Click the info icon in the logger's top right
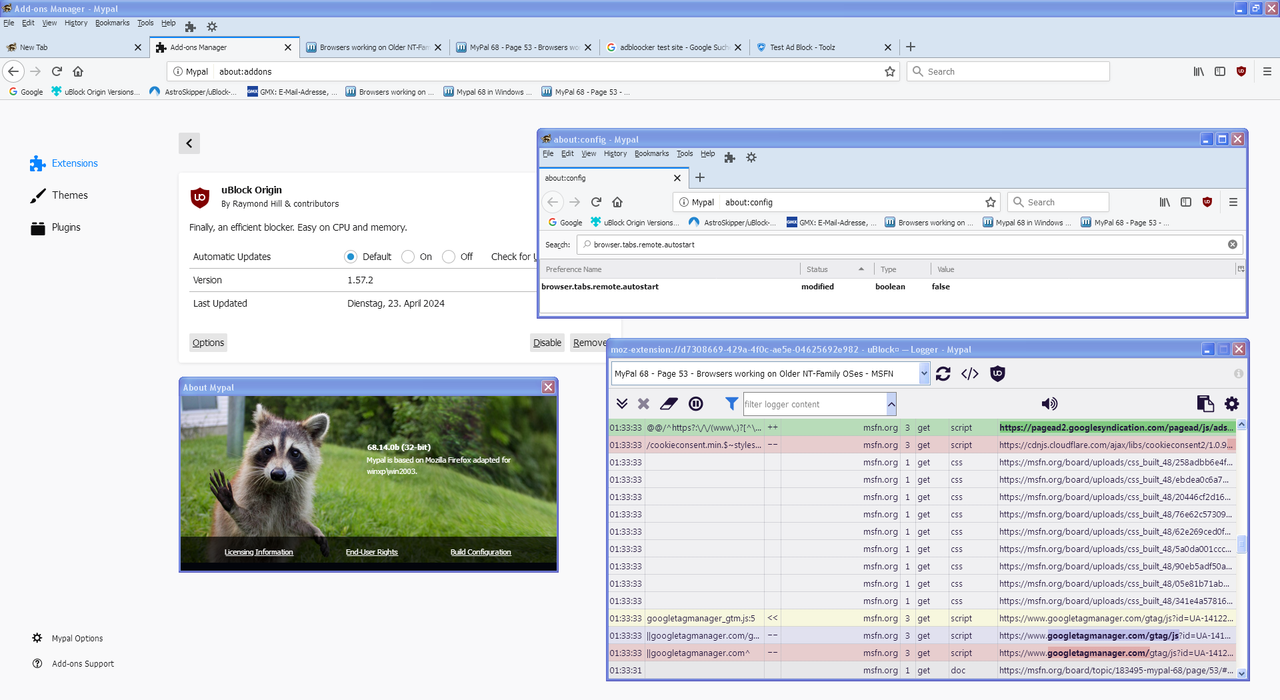 click(x=1238, y=374)
